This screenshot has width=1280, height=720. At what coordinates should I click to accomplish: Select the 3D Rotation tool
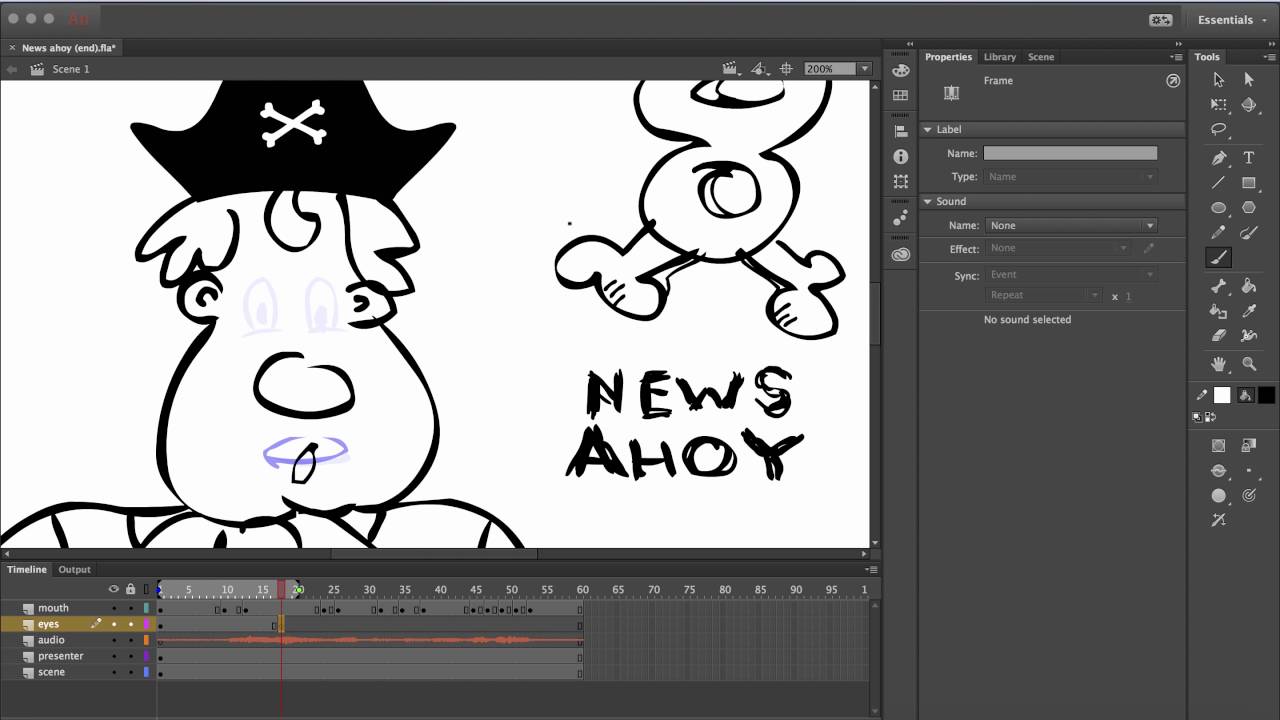(x=1249, y=105)
